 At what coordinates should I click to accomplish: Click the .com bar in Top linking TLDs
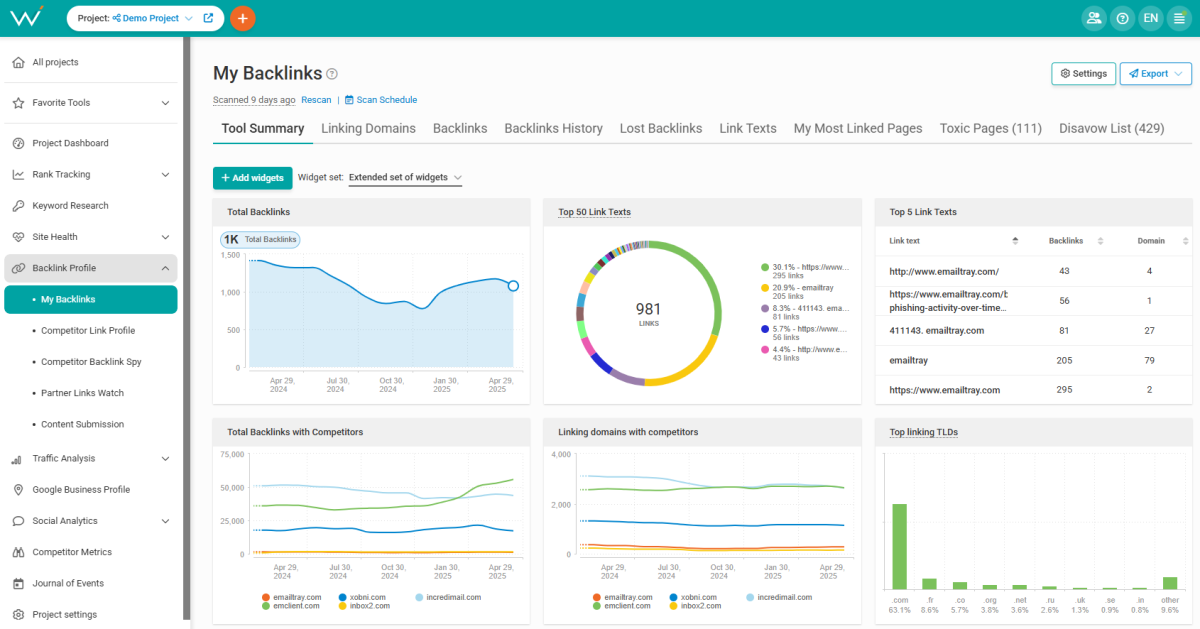pyautogui.click(x=899, y=546)
